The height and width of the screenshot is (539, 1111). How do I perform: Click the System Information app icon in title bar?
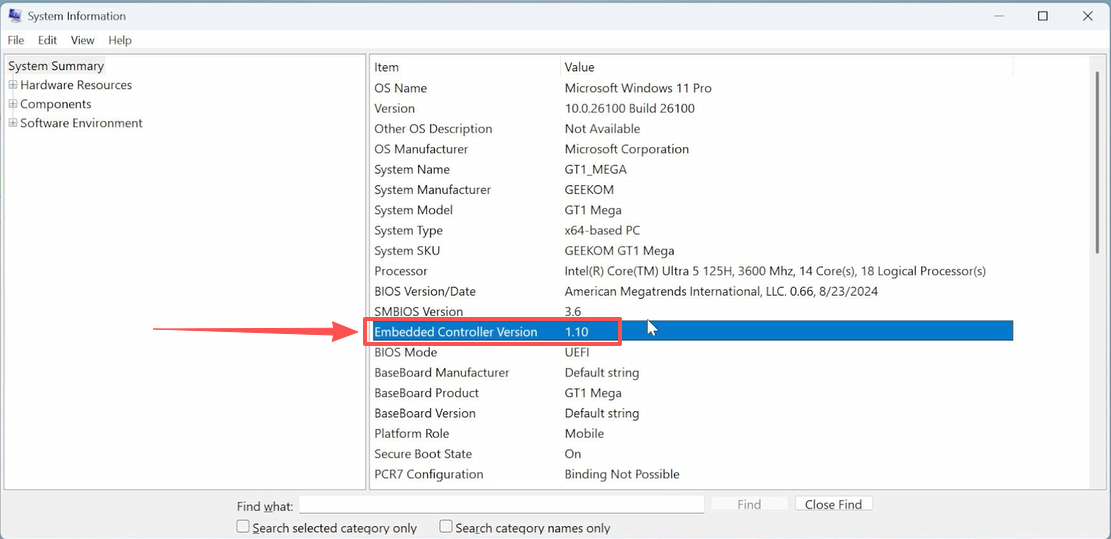point(13,16)
